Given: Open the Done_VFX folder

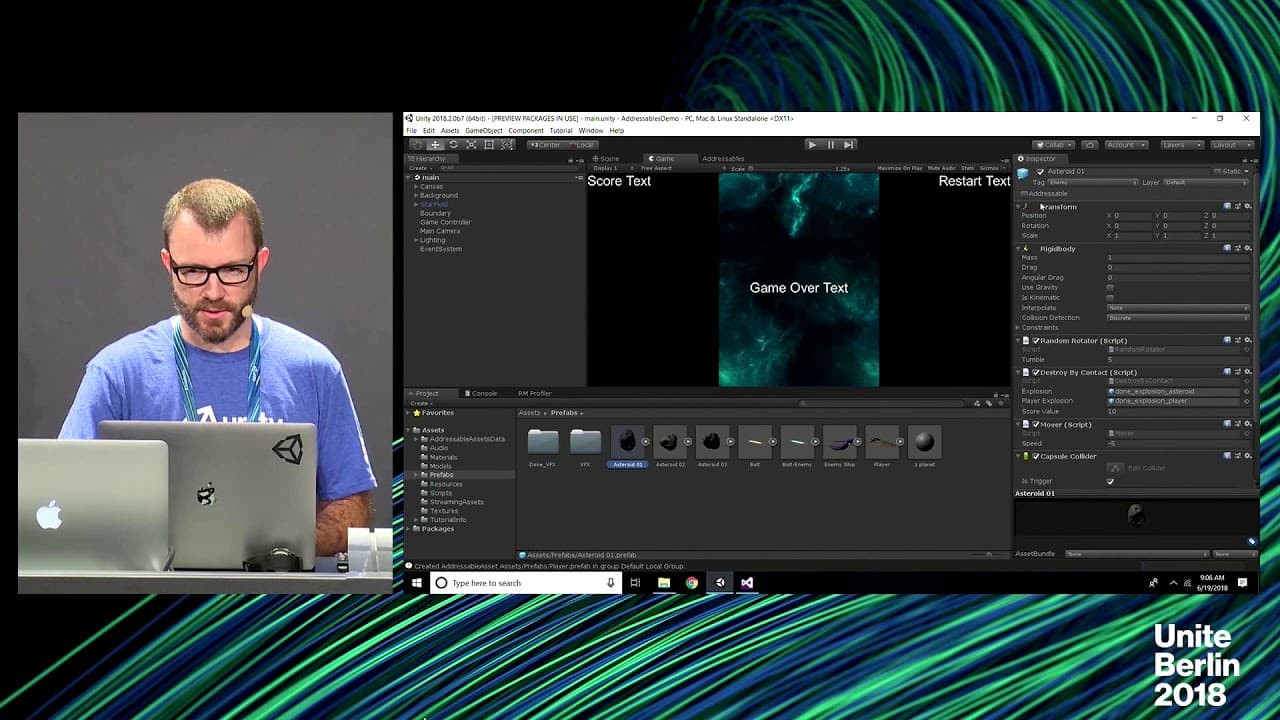Looking at the screenshot, I should click(543, 442).
